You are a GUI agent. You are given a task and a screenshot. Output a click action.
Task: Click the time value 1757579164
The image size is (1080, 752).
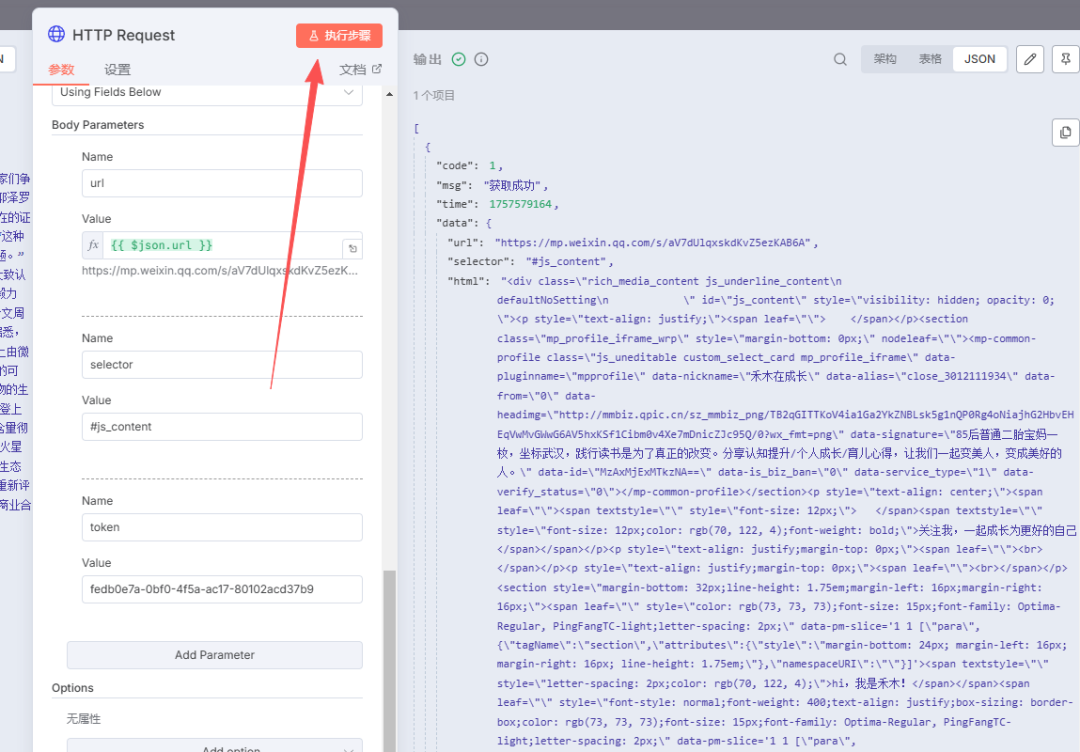(521, 205)
